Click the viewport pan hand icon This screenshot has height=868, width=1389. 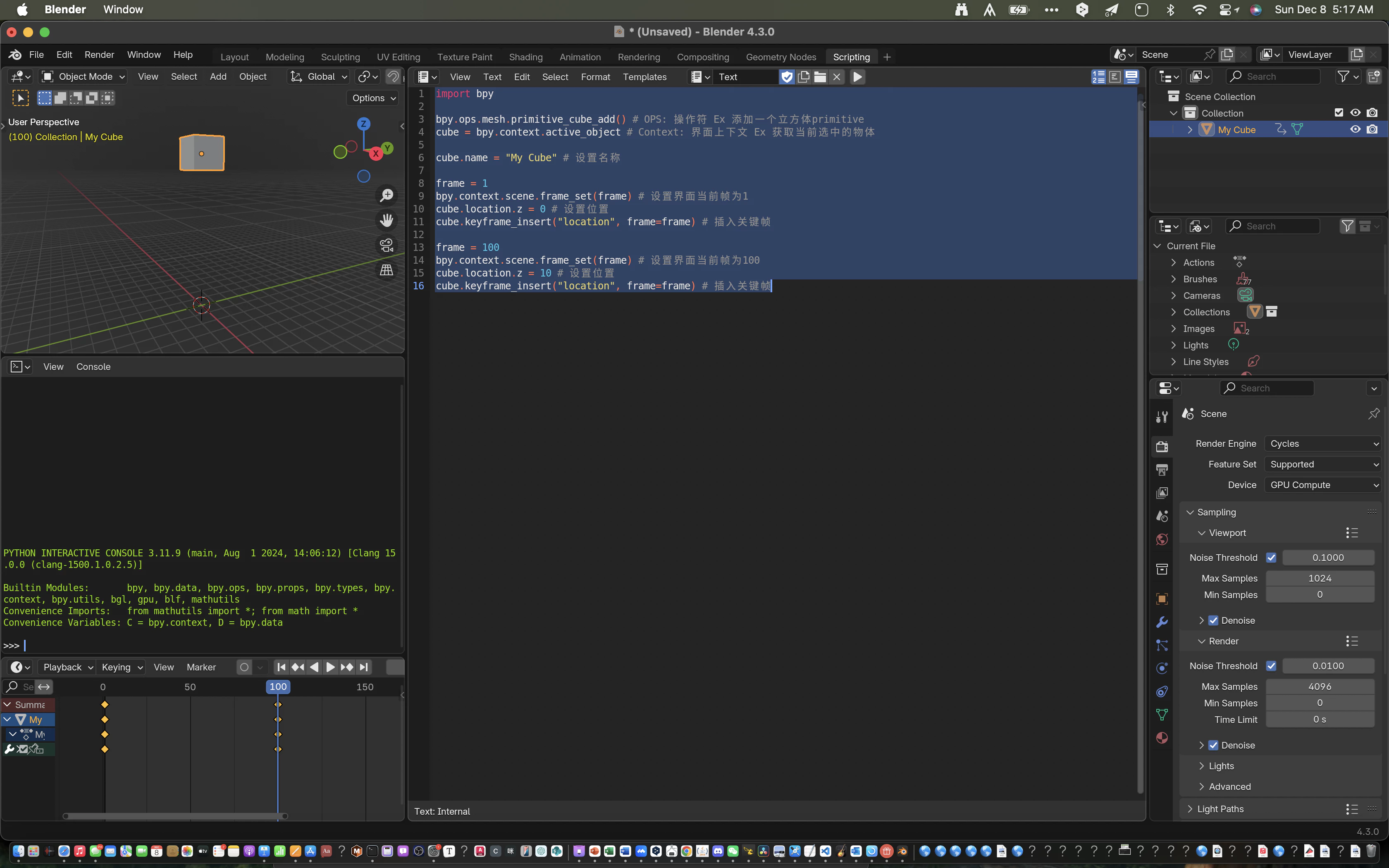[387, 220]
